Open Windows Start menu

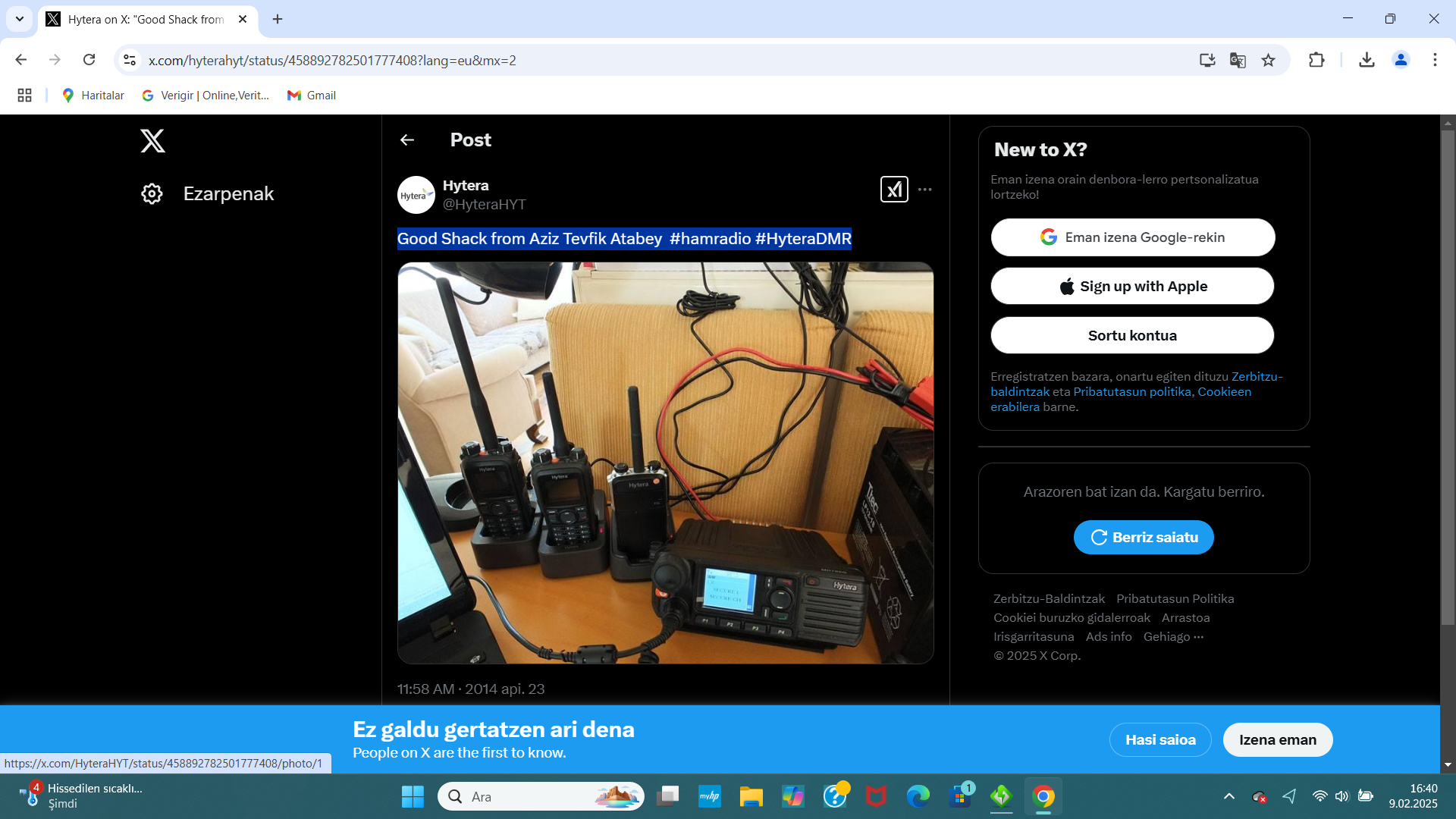click(x=413, y=796)
